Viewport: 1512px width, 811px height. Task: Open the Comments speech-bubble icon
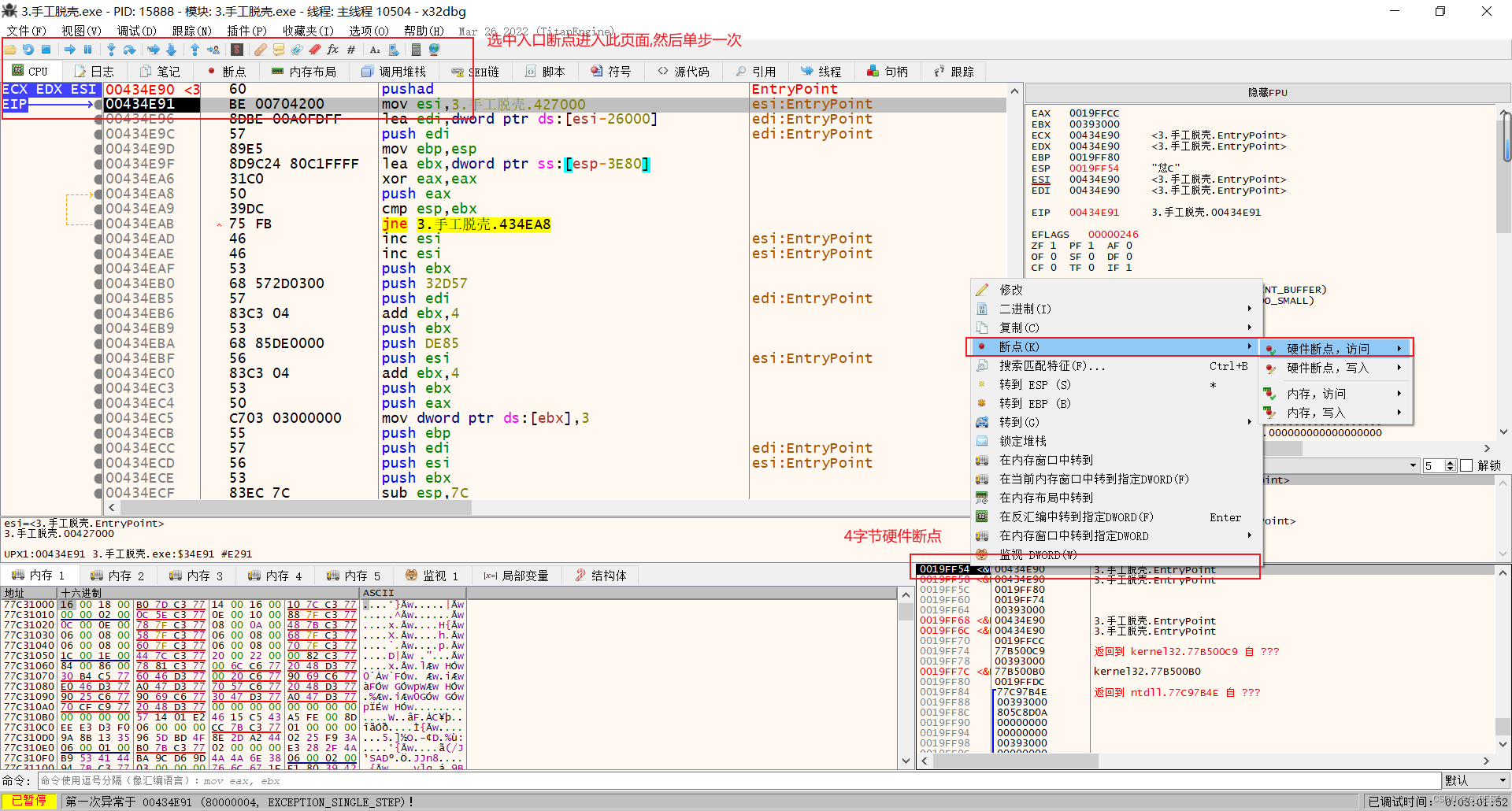coord(279,50)
